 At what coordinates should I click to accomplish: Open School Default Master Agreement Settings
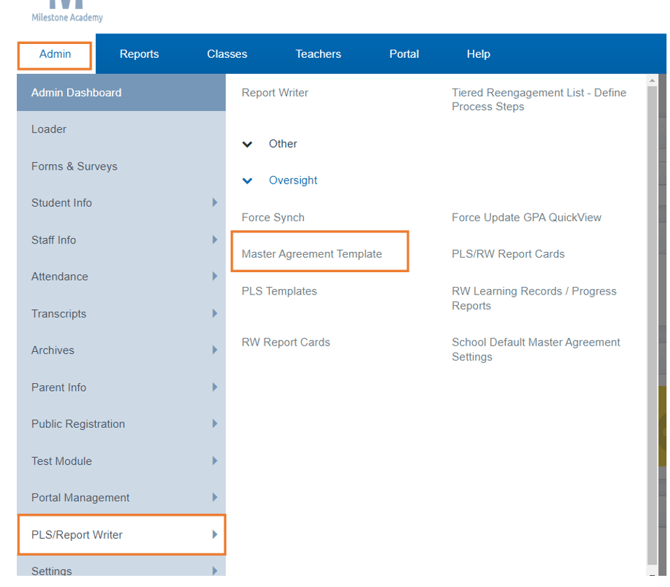(x=535, y=349)
